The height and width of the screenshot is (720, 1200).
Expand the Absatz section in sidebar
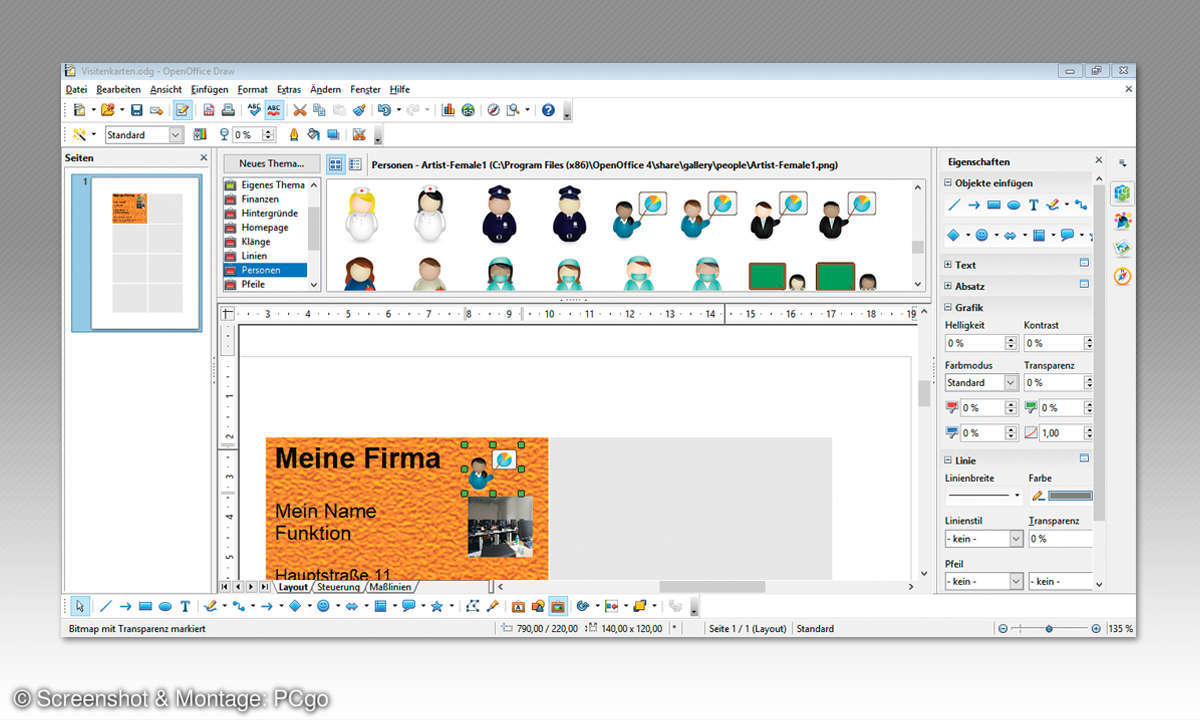(948, 286)
